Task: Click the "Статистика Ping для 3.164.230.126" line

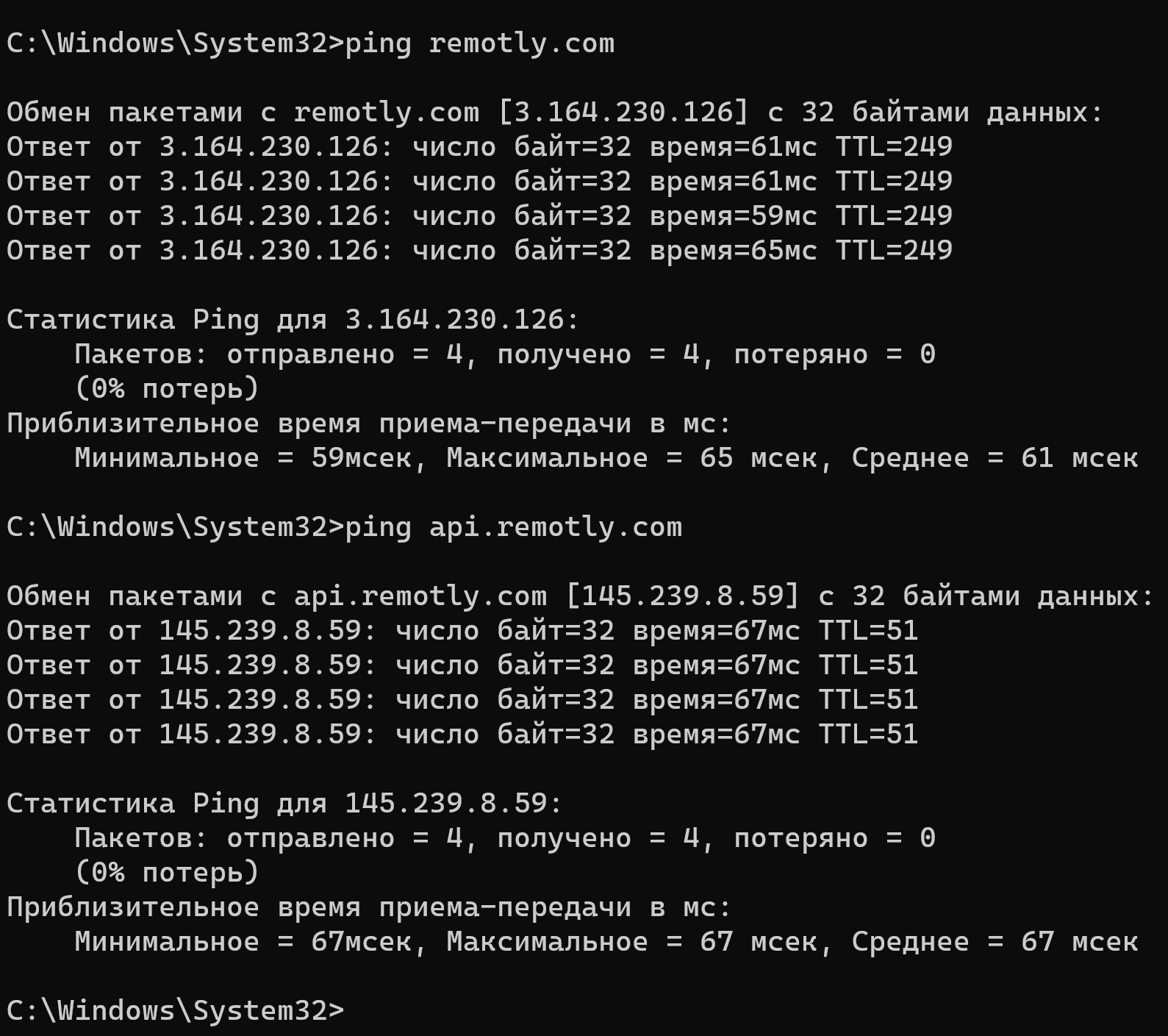Action: [293, 320]
